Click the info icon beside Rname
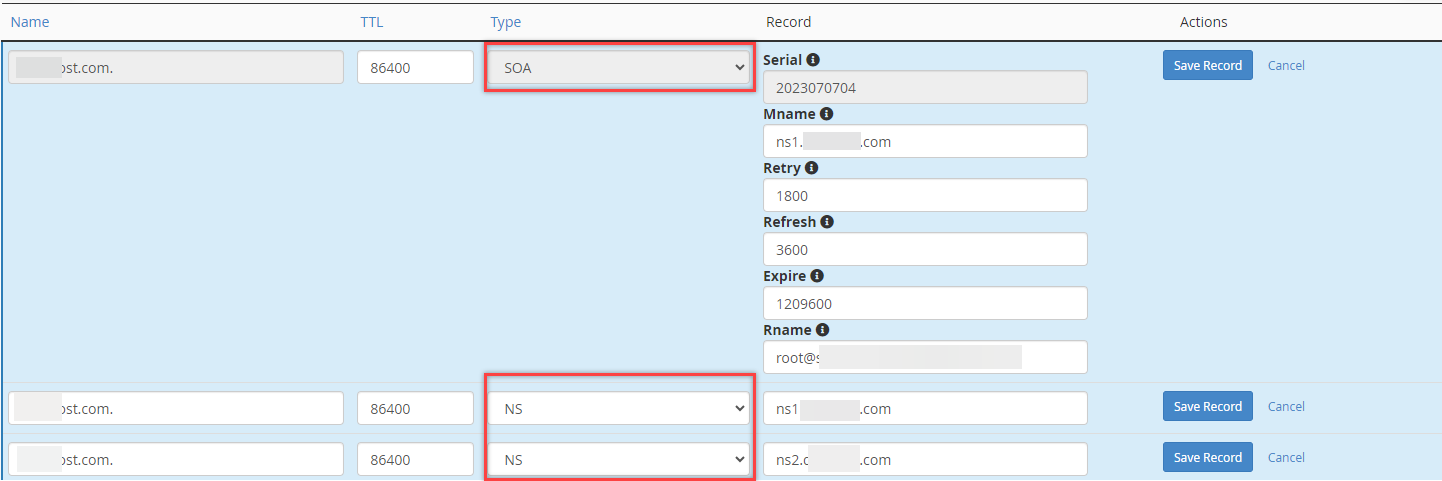The image size is (1442, 481). tap(822, 330)
